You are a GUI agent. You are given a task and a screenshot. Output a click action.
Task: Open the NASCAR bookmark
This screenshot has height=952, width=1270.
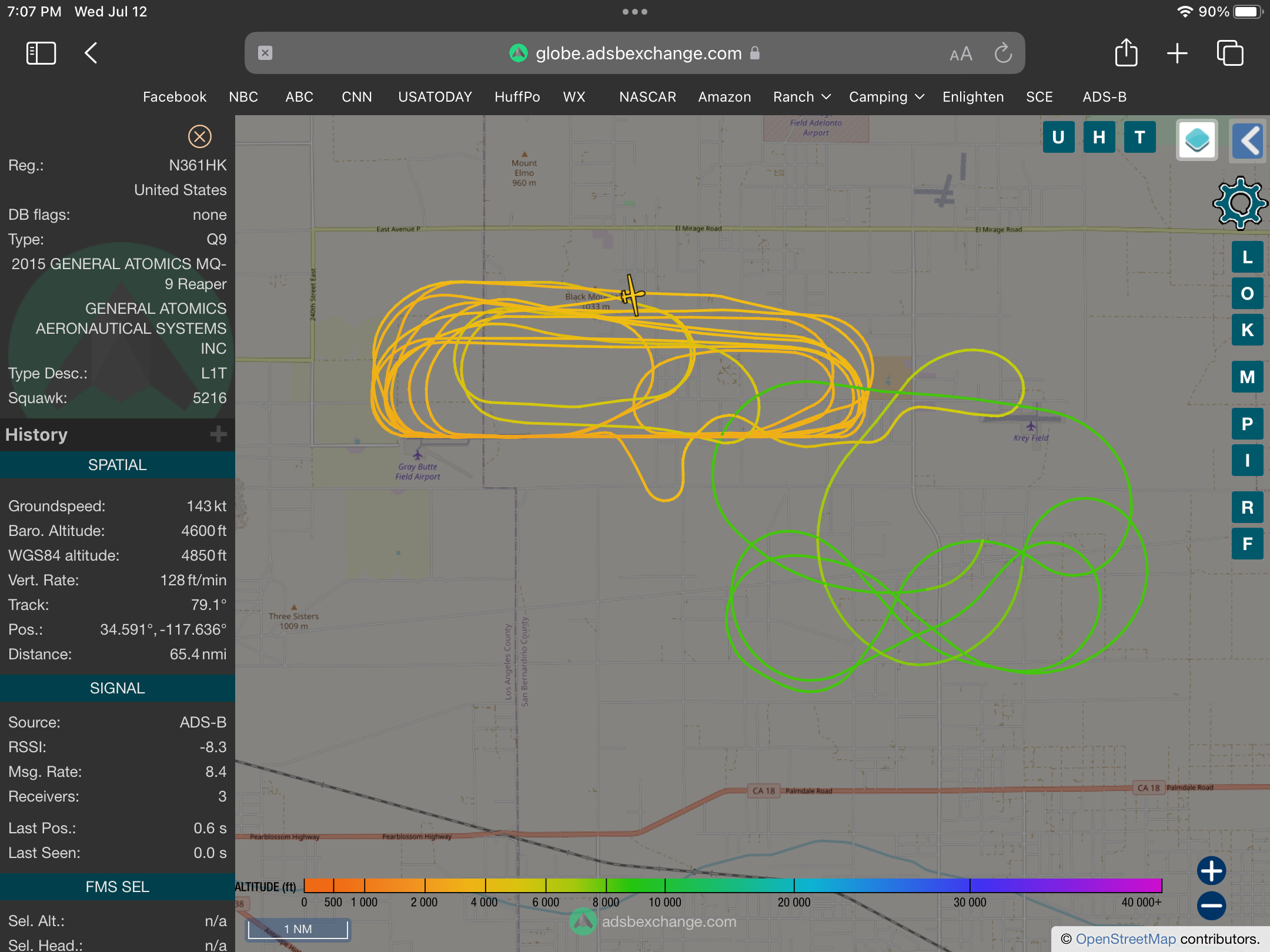[x=647, y=97]
